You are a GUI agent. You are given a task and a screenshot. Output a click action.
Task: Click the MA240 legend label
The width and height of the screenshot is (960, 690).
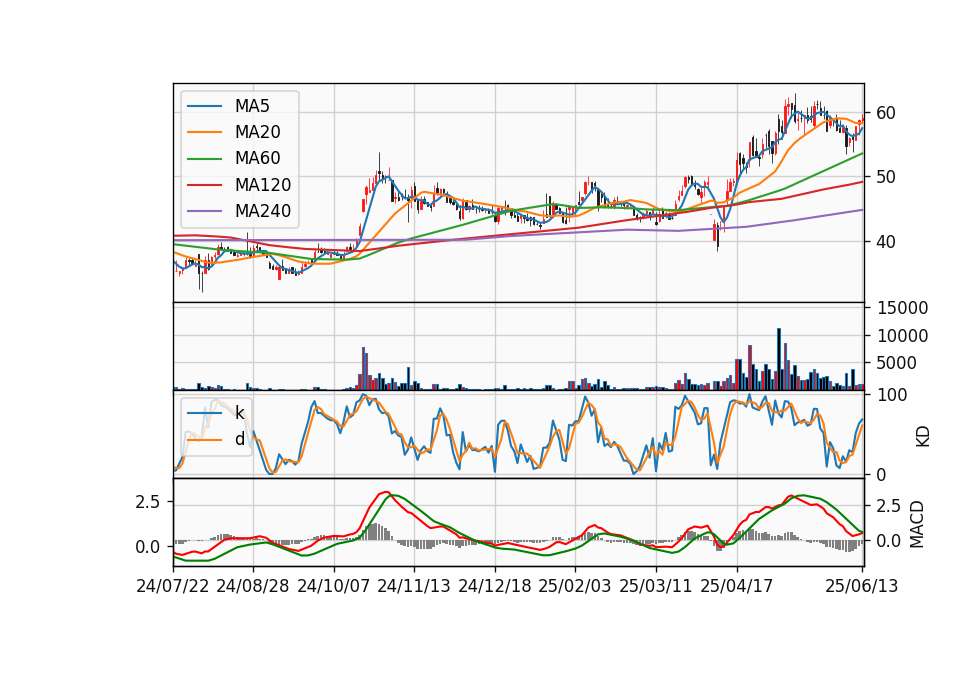(x=263, y=211)
